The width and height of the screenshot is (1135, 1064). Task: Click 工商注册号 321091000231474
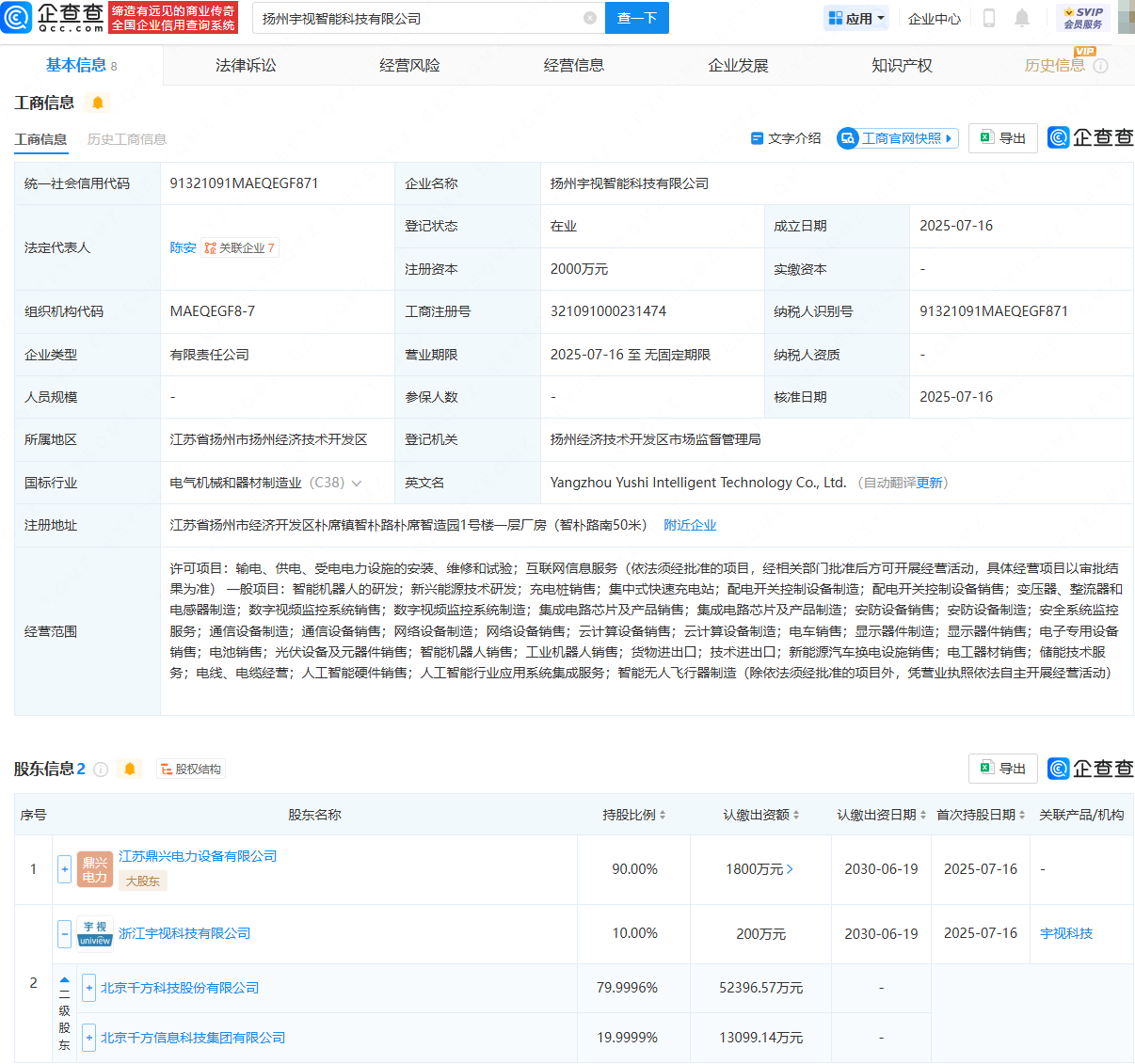tap(608, 311)
